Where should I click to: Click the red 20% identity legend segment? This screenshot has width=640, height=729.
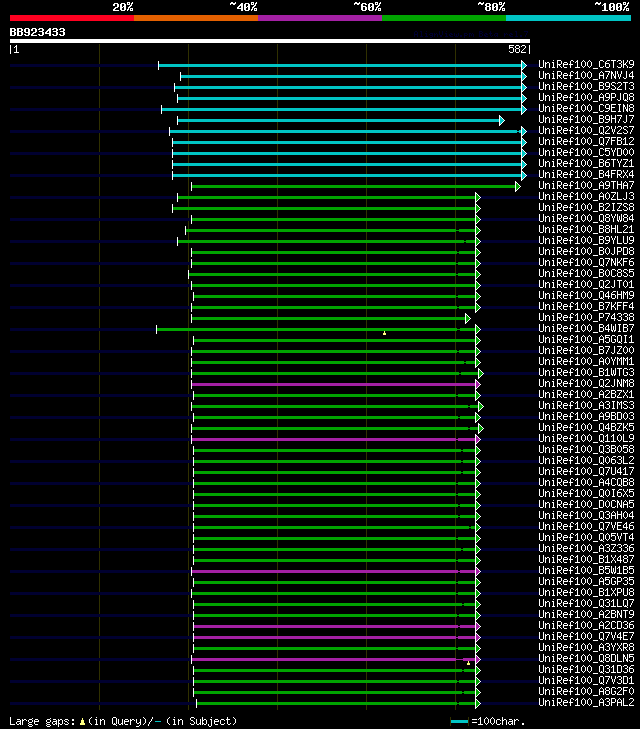pos(72,18)
